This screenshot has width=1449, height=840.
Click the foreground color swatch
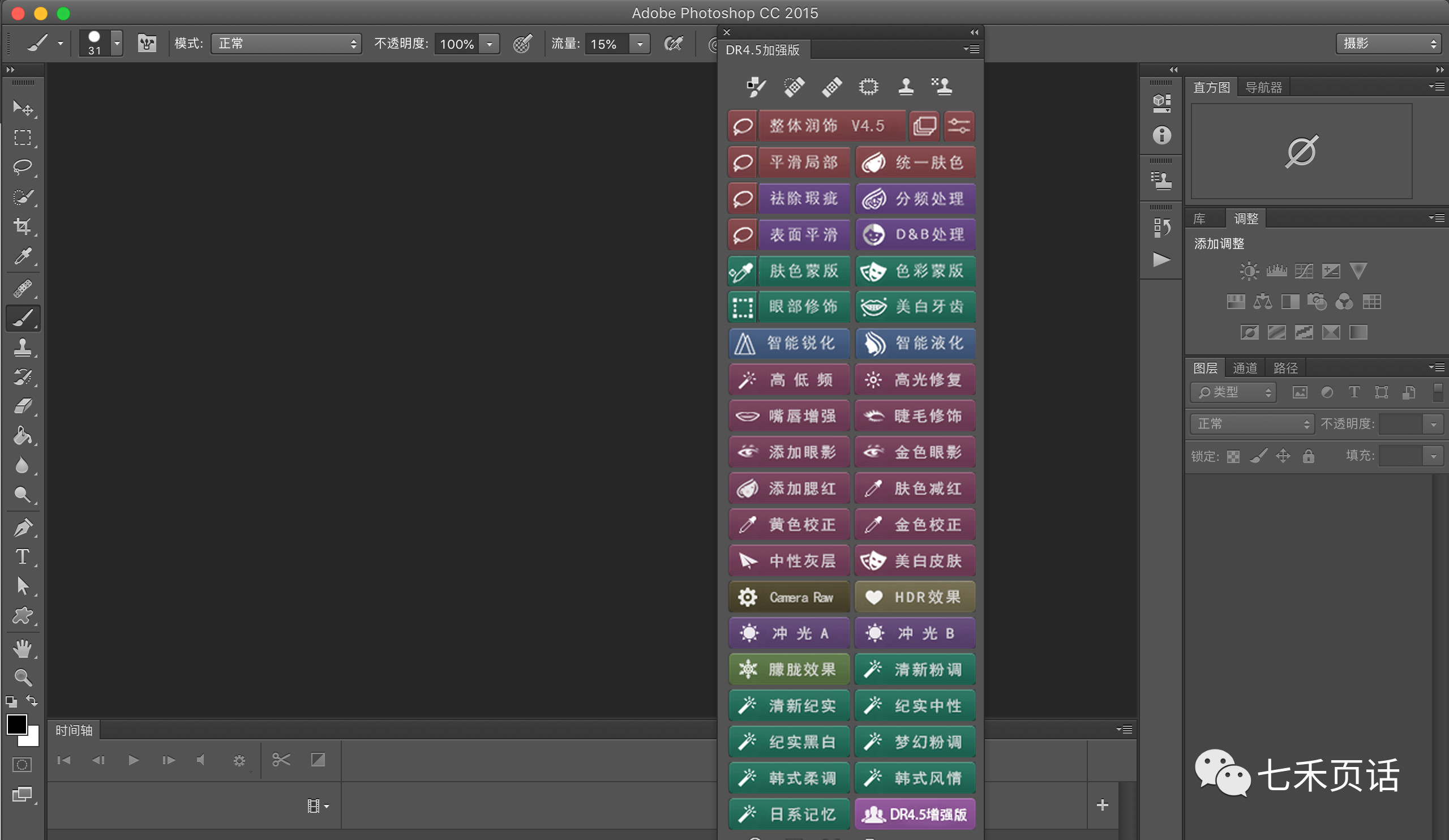pyautogui.click(x=16, y=725)
